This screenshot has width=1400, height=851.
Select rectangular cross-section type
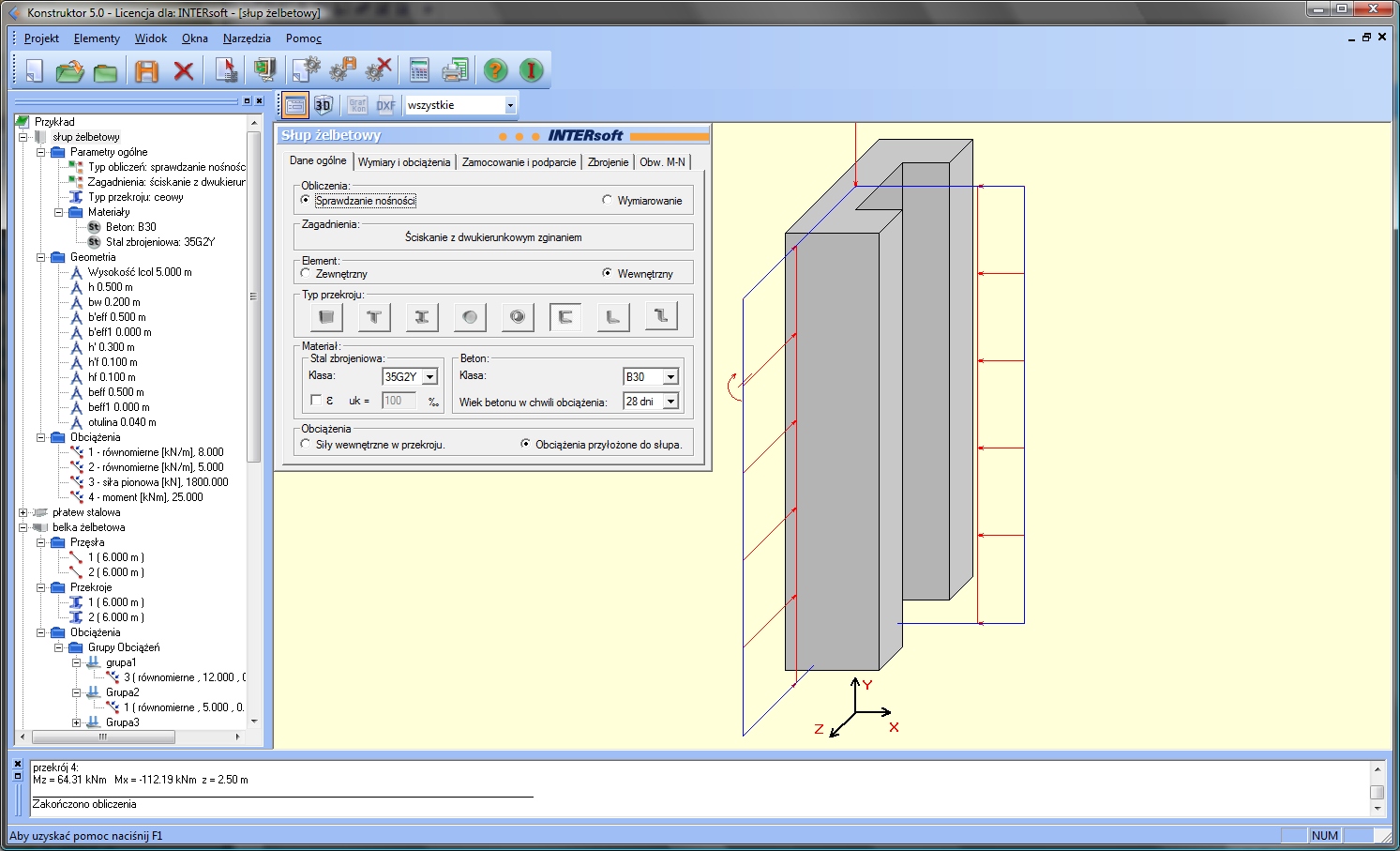click(326, 317)
